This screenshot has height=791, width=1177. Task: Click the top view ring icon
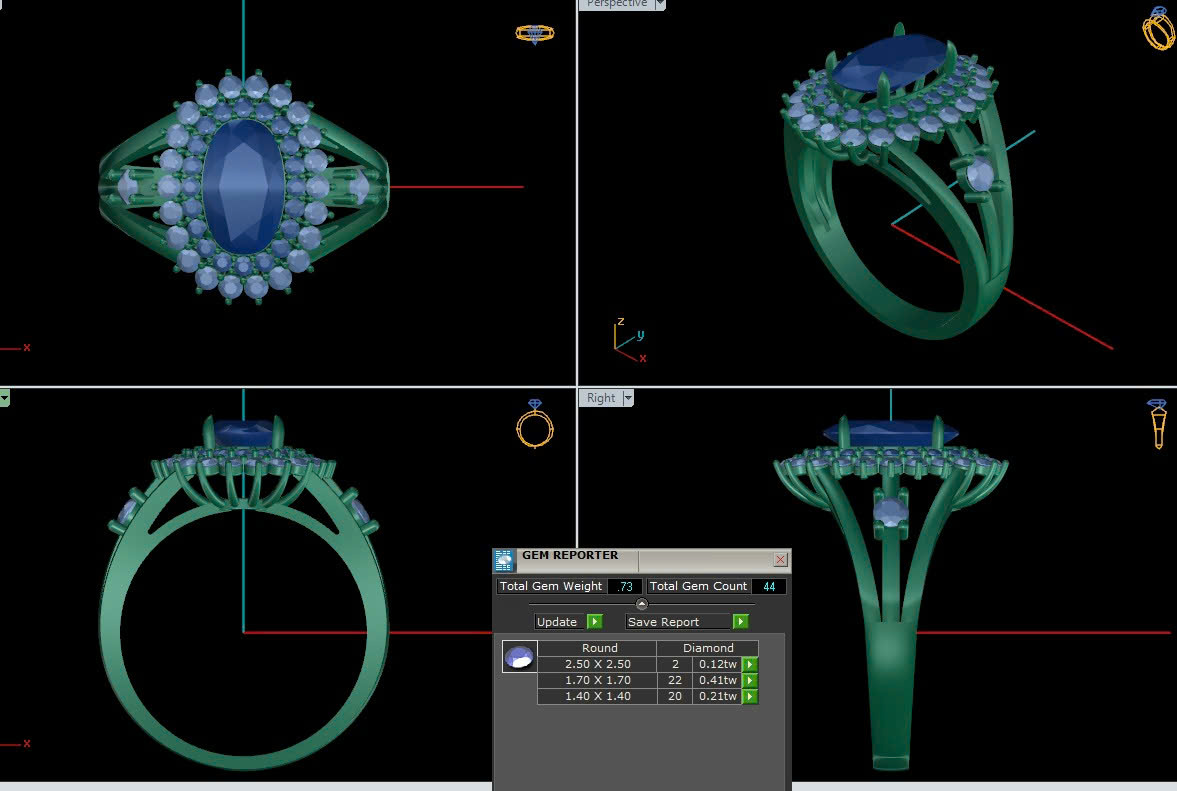pyautogui.click(x=535, y=34)
